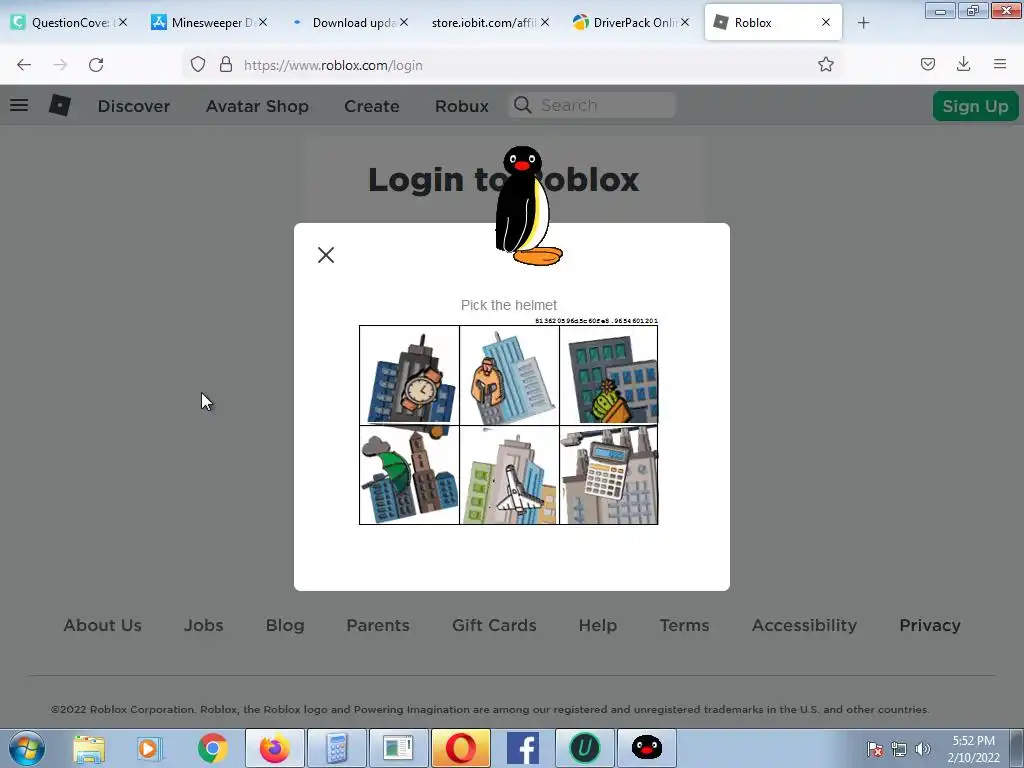Open the IObit Uninstaller taskbar icon
Screen dimensions: 1024x768
pos(584,748)
